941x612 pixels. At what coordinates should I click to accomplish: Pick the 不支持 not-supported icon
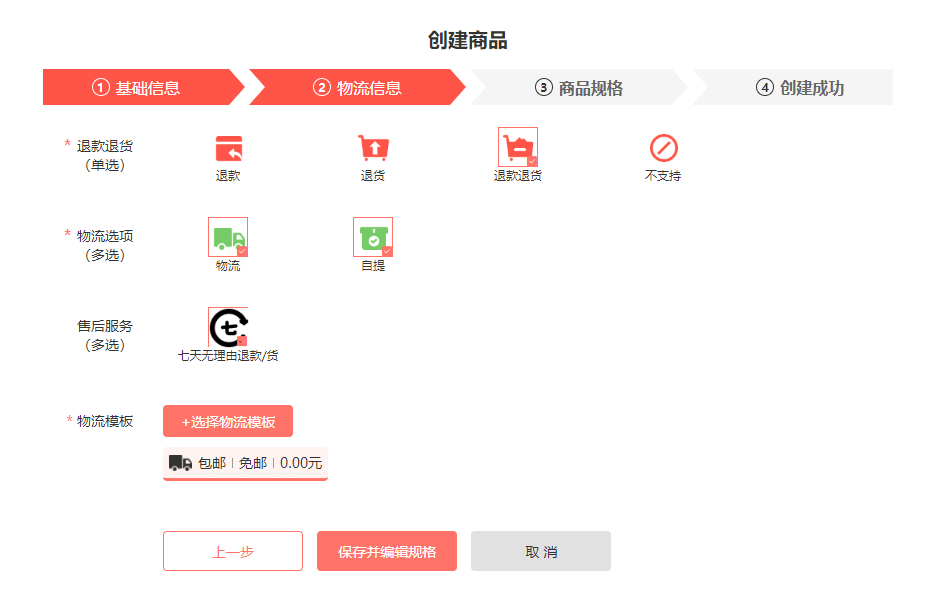(x=664, y=148)
